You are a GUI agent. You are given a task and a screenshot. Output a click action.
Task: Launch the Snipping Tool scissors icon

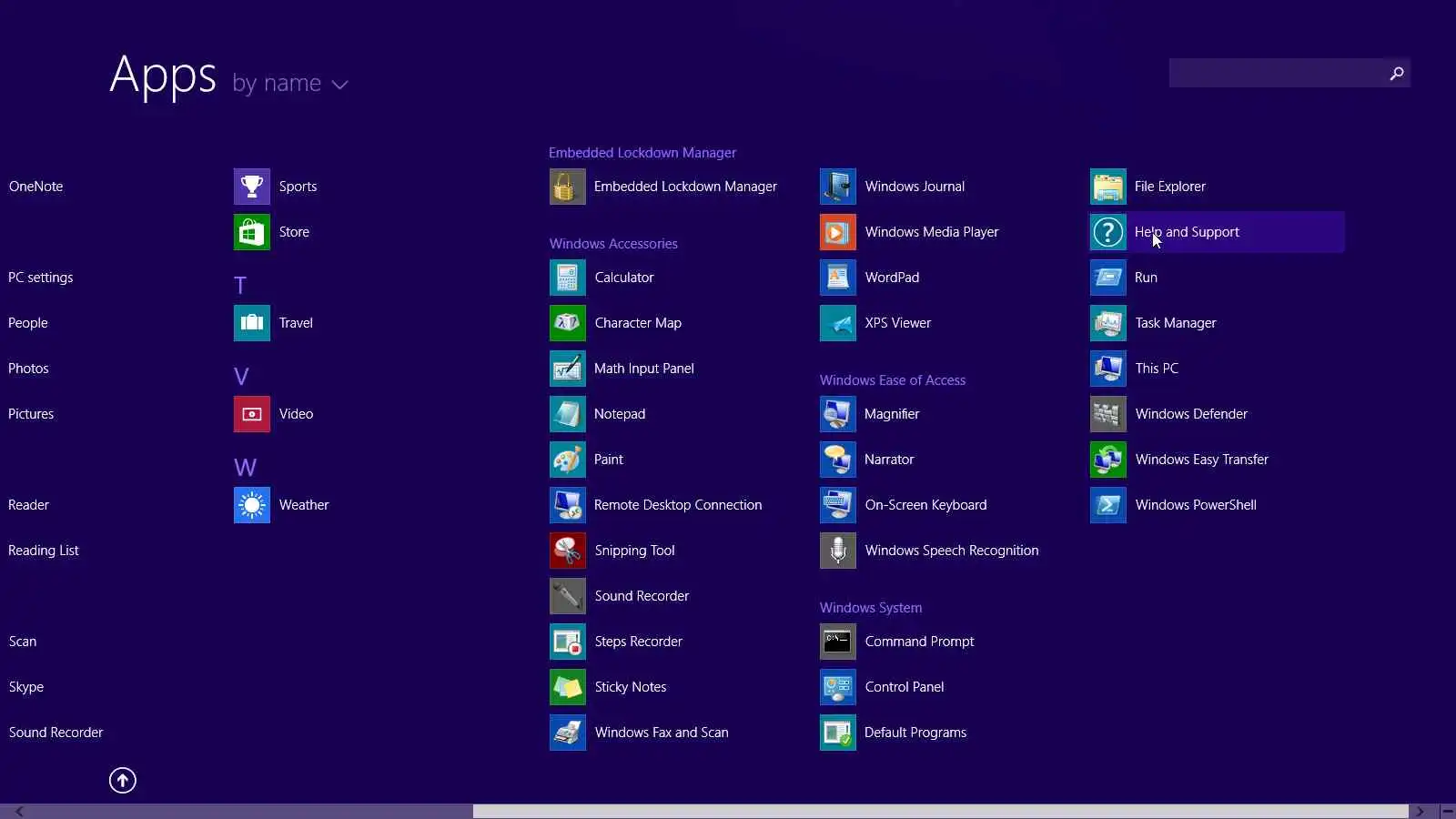coord(568,551)
